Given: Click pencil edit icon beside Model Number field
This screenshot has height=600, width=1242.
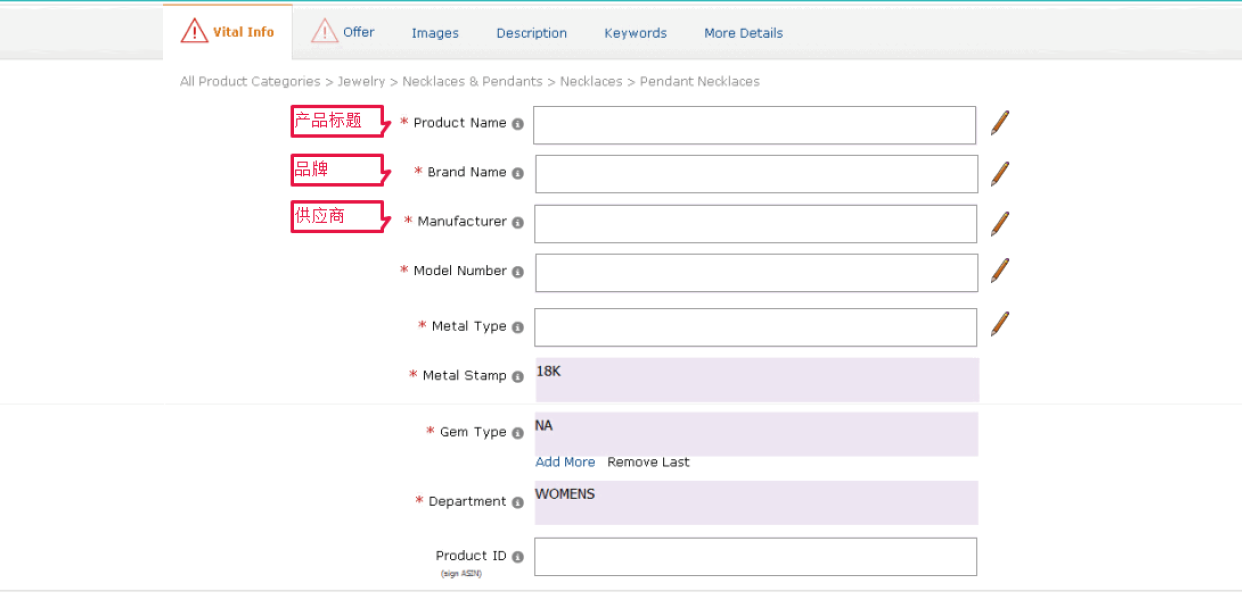Looking at the screenshot, I should click(x=1000, y=270).
